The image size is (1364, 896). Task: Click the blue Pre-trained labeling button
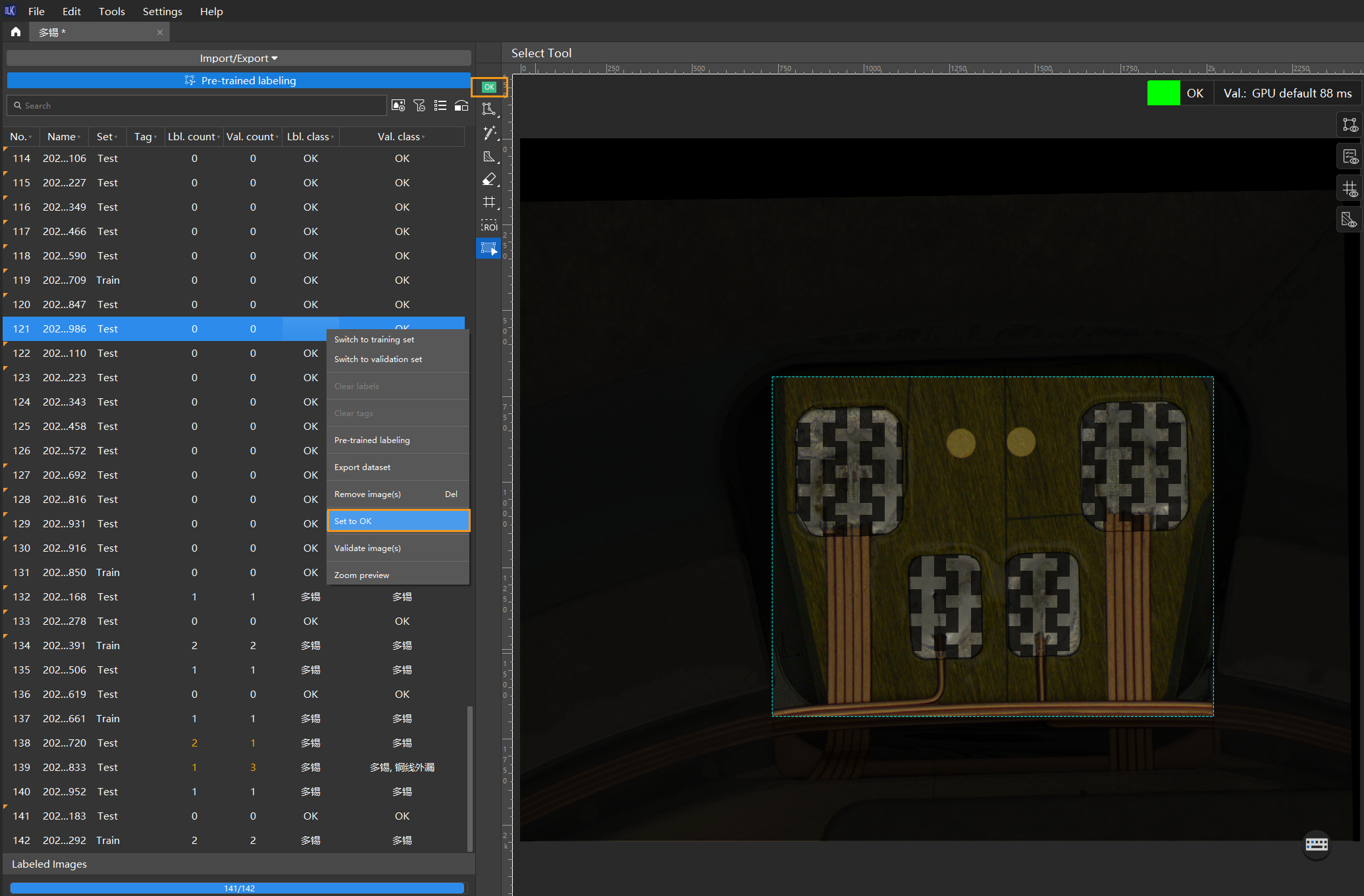(x=239, y=80)
